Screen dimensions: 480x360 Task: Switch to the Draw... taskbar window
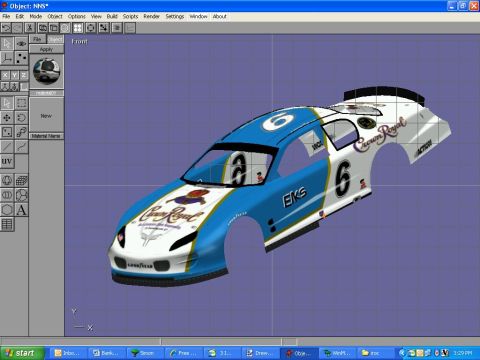click(260, 353)
